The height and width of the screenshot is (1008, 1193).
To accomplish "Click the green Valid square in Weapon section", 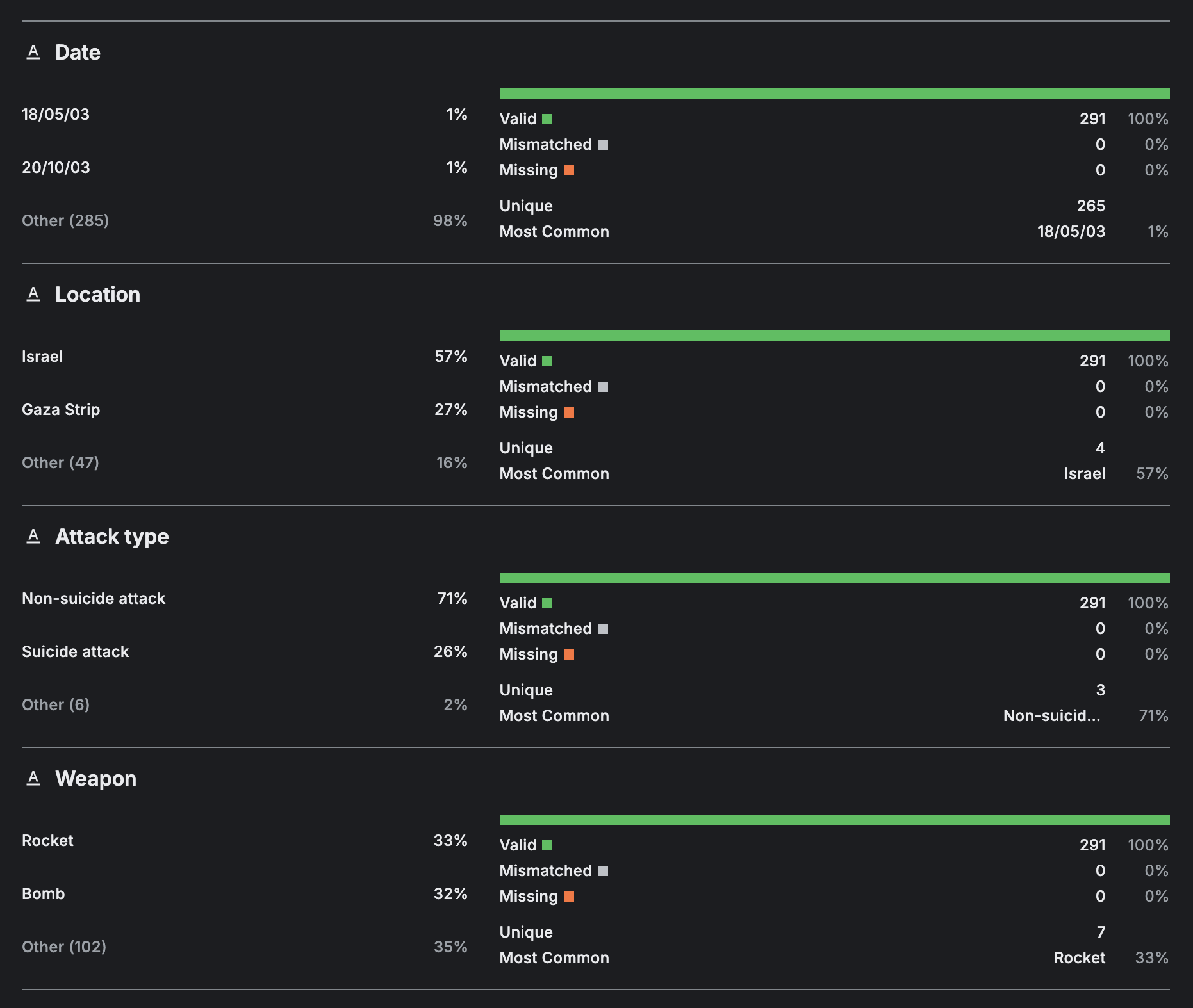I will (x=547, y=845).
